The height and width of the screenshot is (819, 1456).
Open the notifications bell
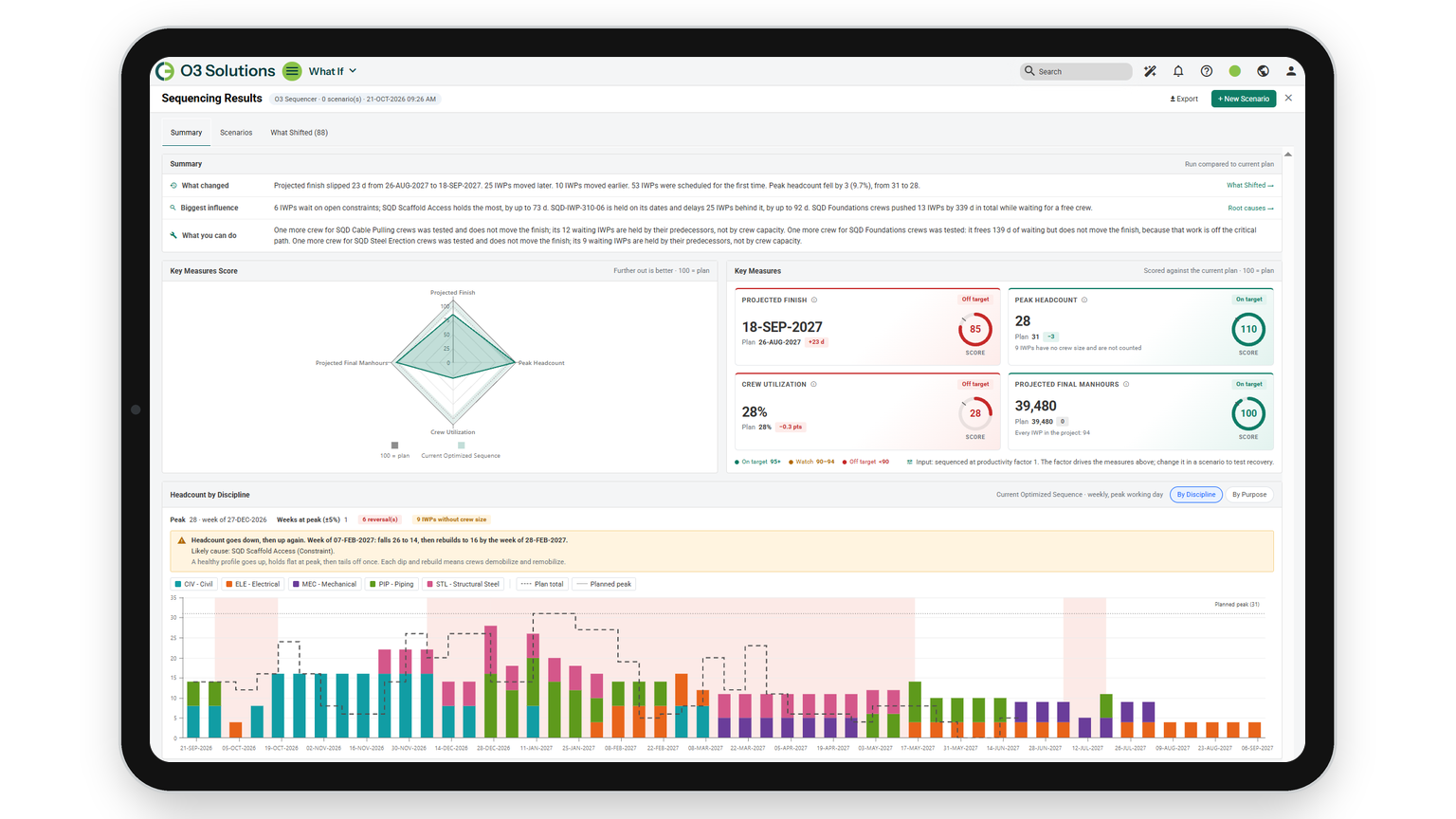click(x=1178, y=71)
